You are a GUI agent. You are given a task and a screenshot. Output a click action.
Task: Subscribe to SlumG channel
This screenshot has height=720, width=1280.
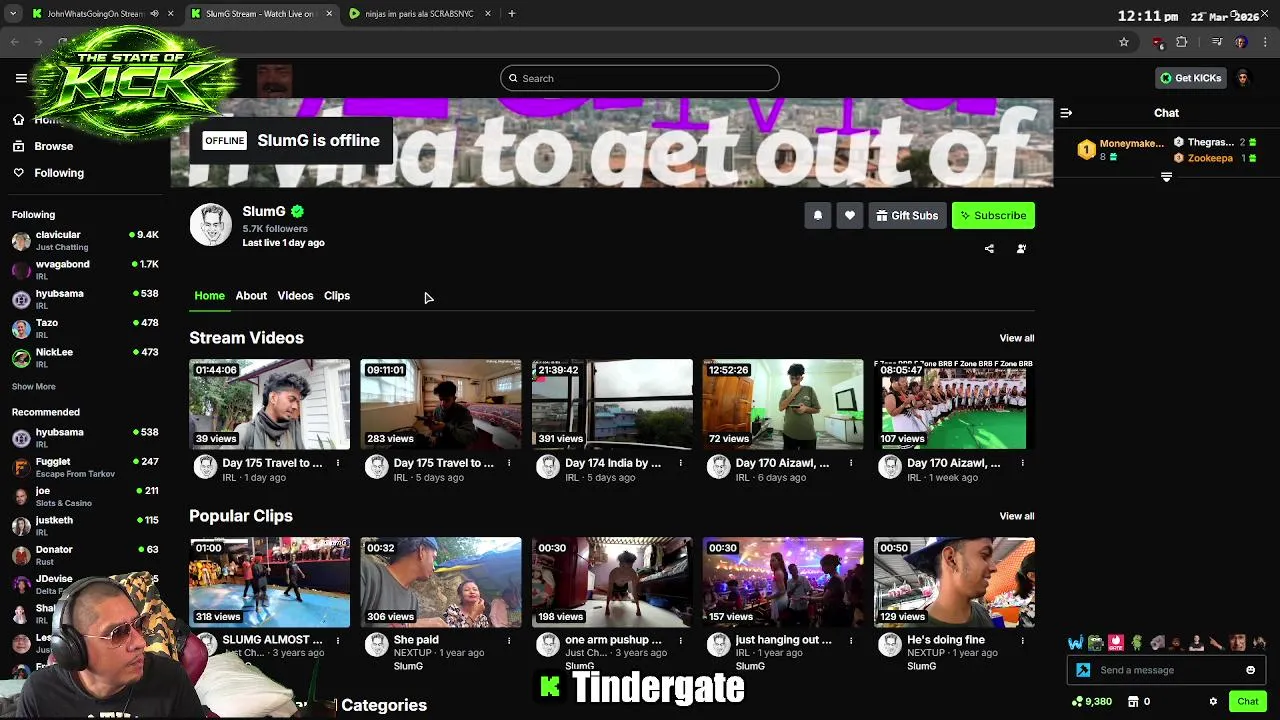tap(993, 215)
